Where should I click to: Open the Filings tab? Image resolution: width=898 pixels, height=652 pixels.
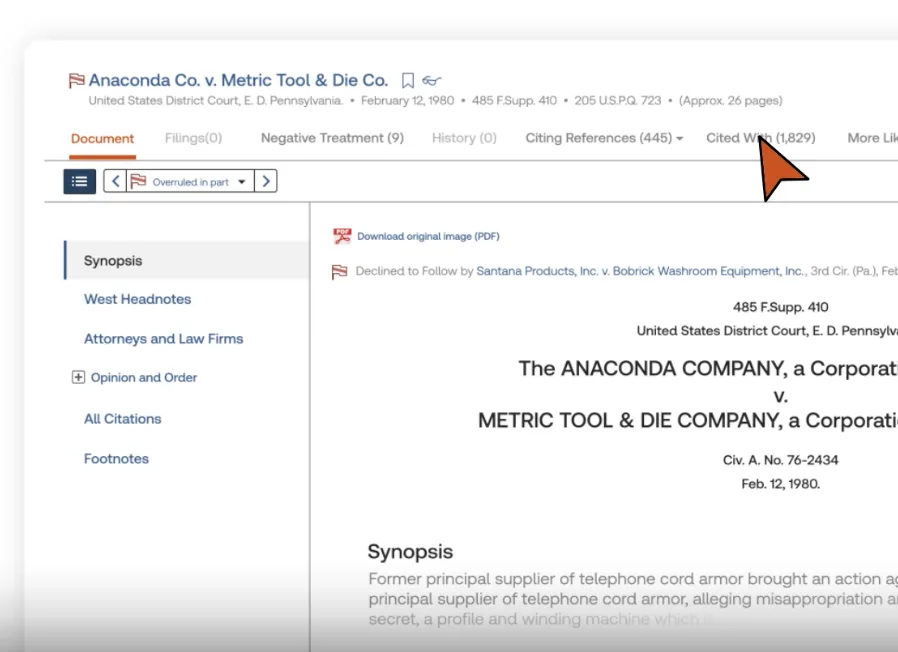(x=192, y=138)
